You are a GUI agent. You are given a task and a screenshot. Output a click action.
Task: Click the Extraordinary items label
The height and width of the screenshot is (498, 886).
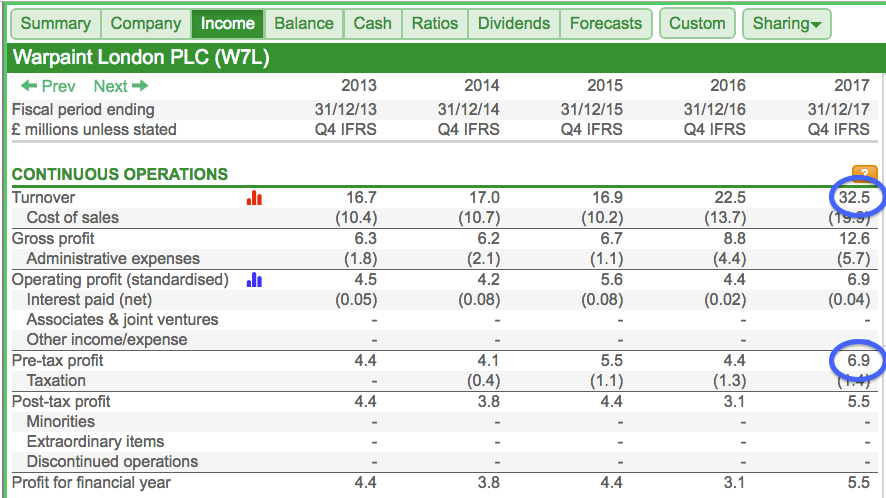click(95, 441)
